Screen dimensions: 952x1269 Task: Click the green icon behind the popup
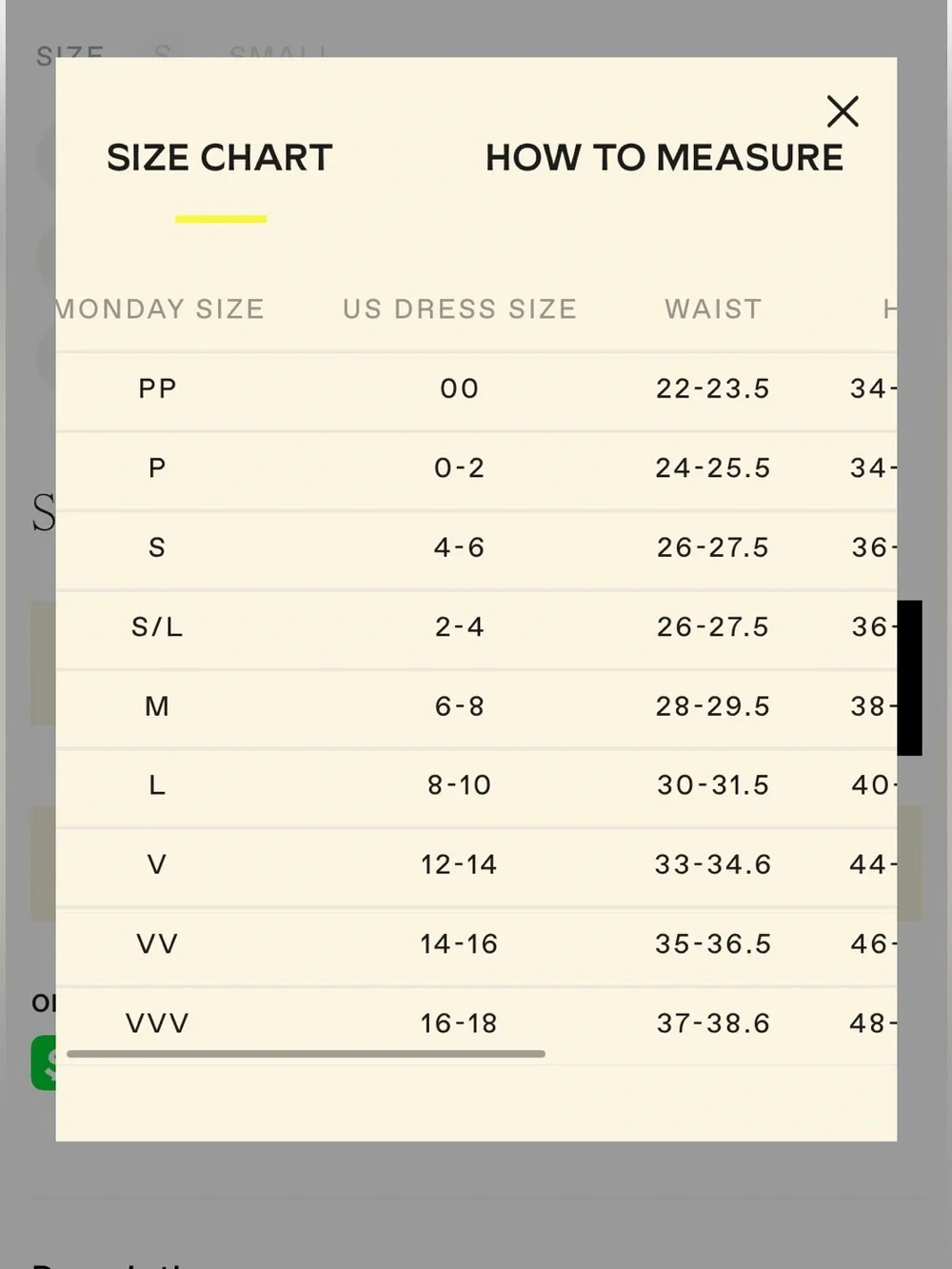coord(44,1062)
